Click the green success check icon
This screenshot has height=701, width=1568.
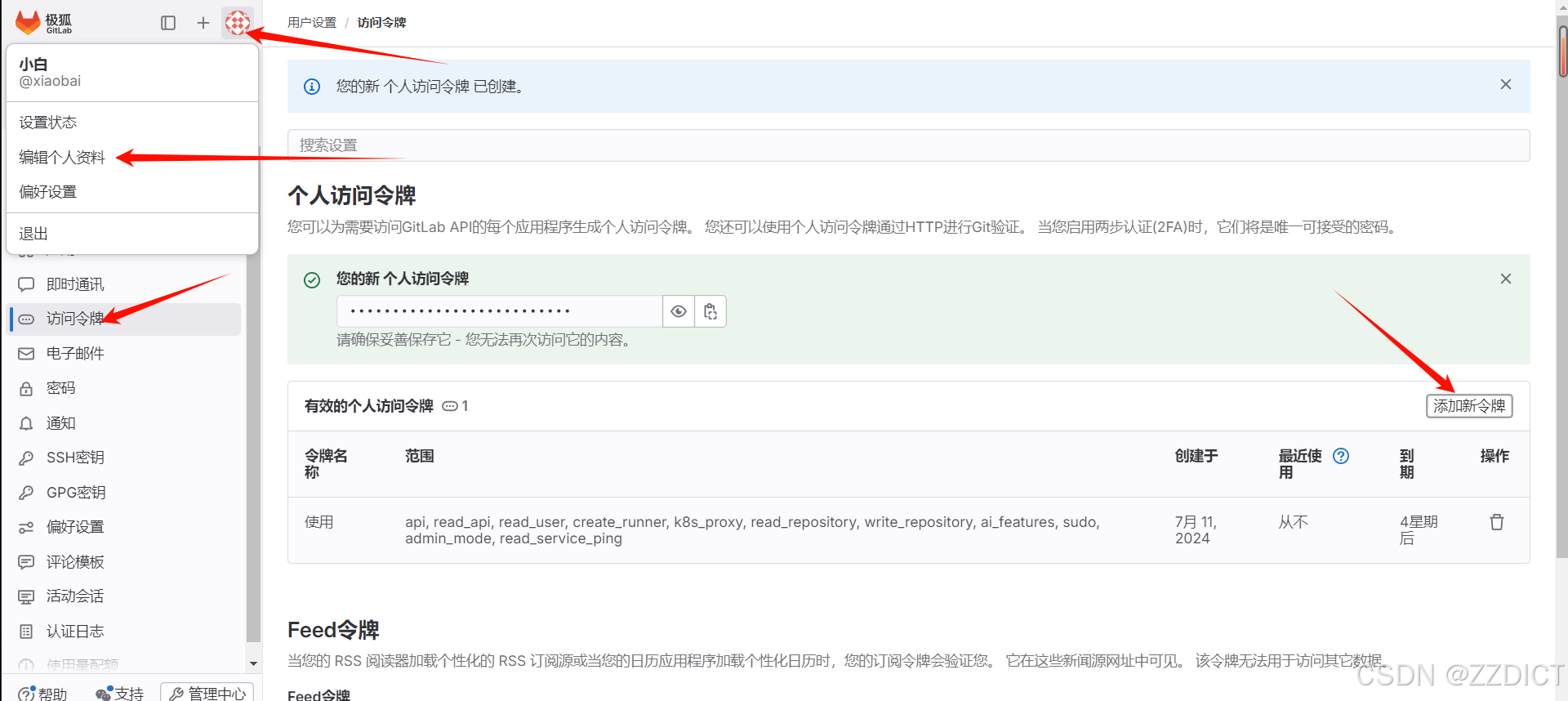tap(312, 280)
